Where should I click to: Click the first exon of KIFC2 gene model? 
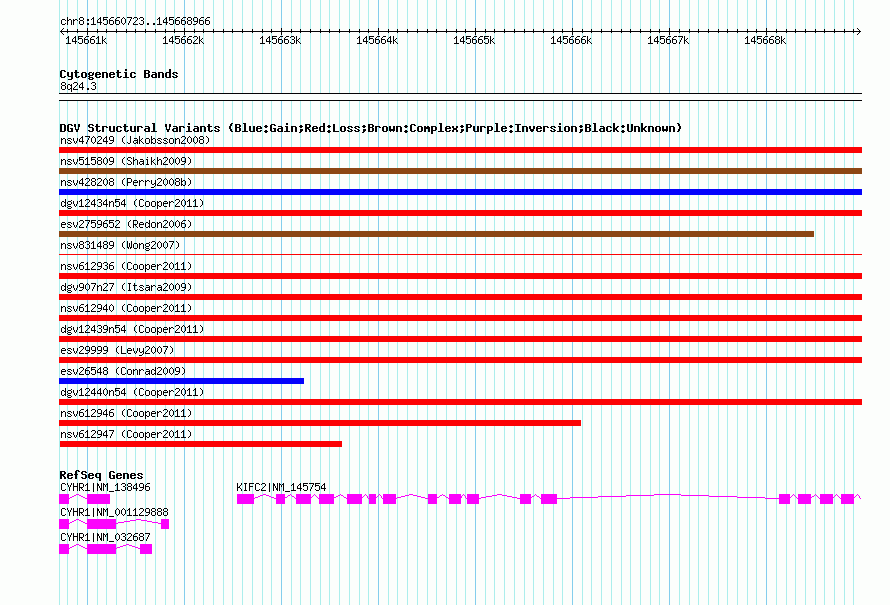245,499
